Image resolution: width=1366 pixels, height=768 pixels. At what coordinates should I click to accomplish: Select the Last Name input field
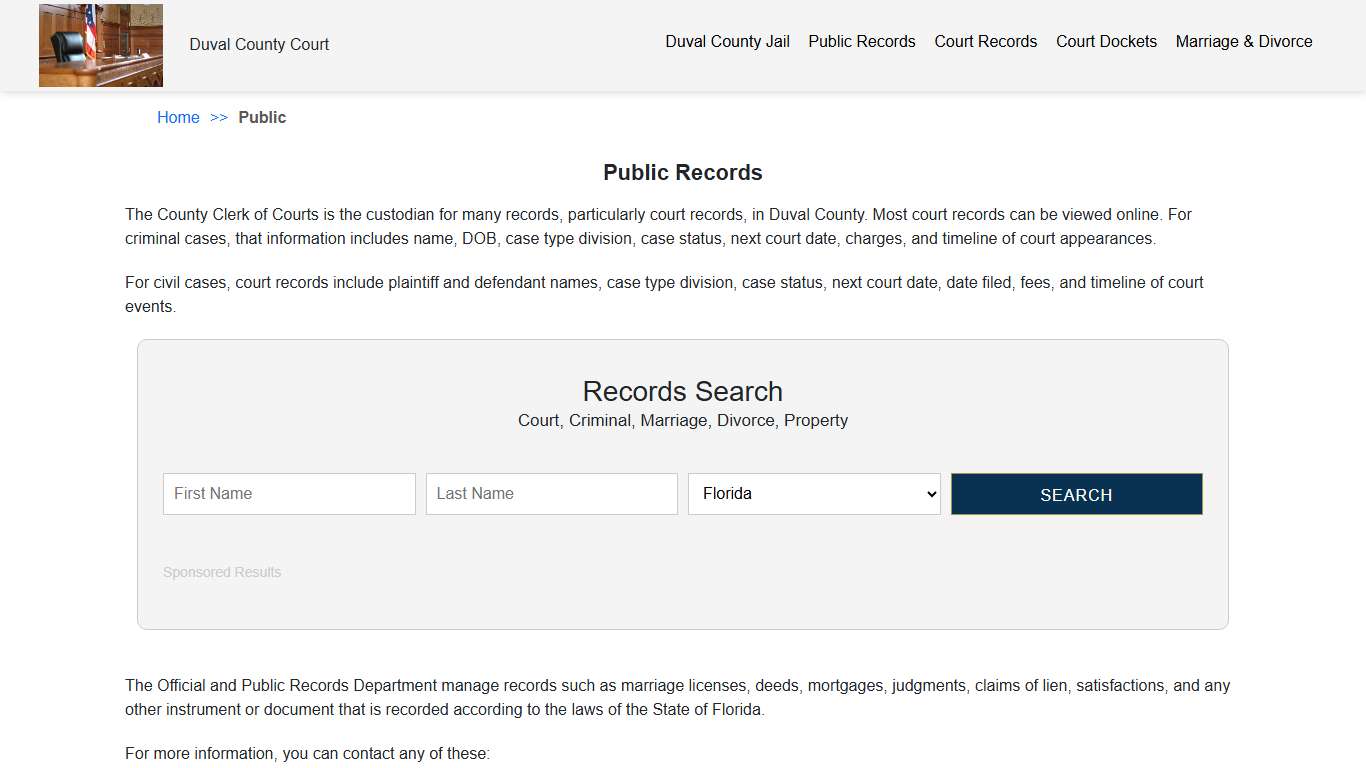551,493
